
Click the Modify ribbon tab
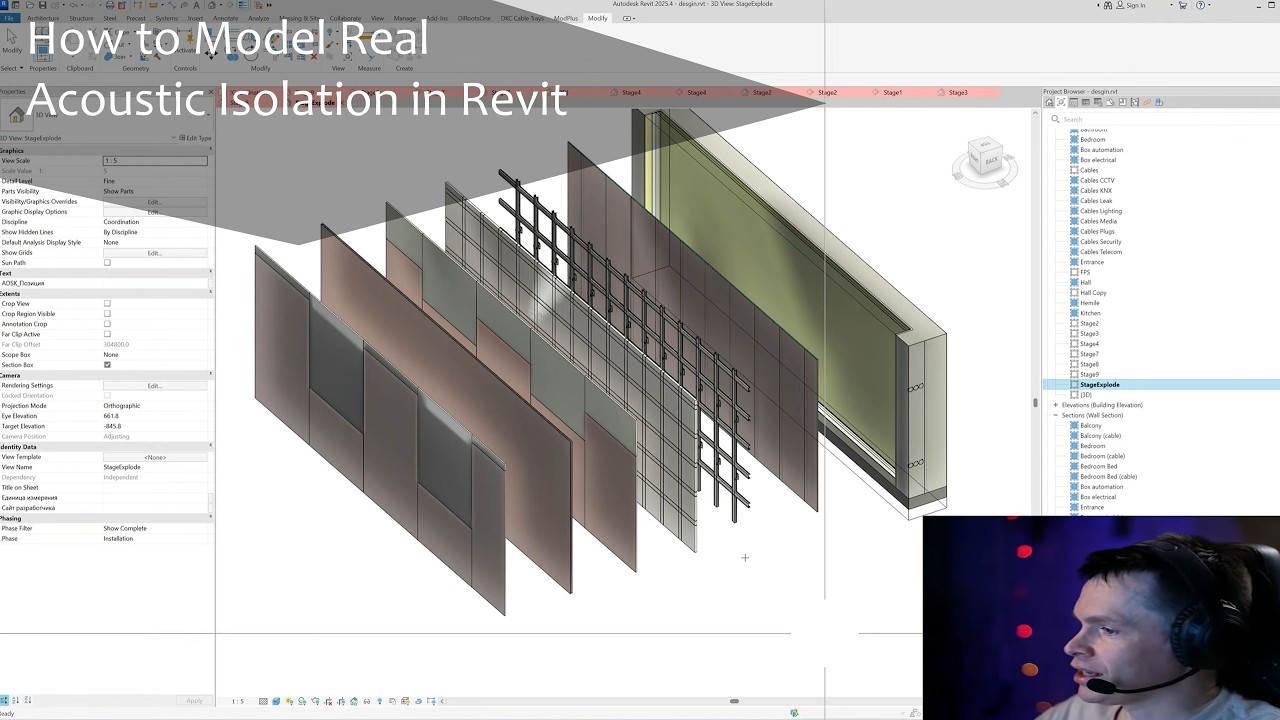597,18
